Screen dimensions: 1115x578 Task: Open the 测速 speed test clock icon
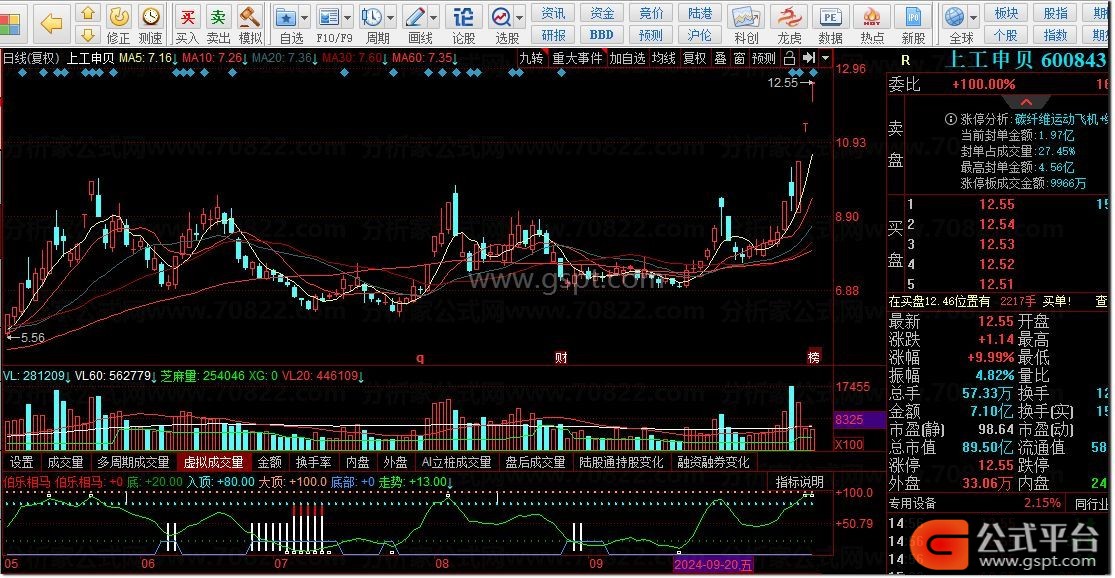(x=150, y=24)
